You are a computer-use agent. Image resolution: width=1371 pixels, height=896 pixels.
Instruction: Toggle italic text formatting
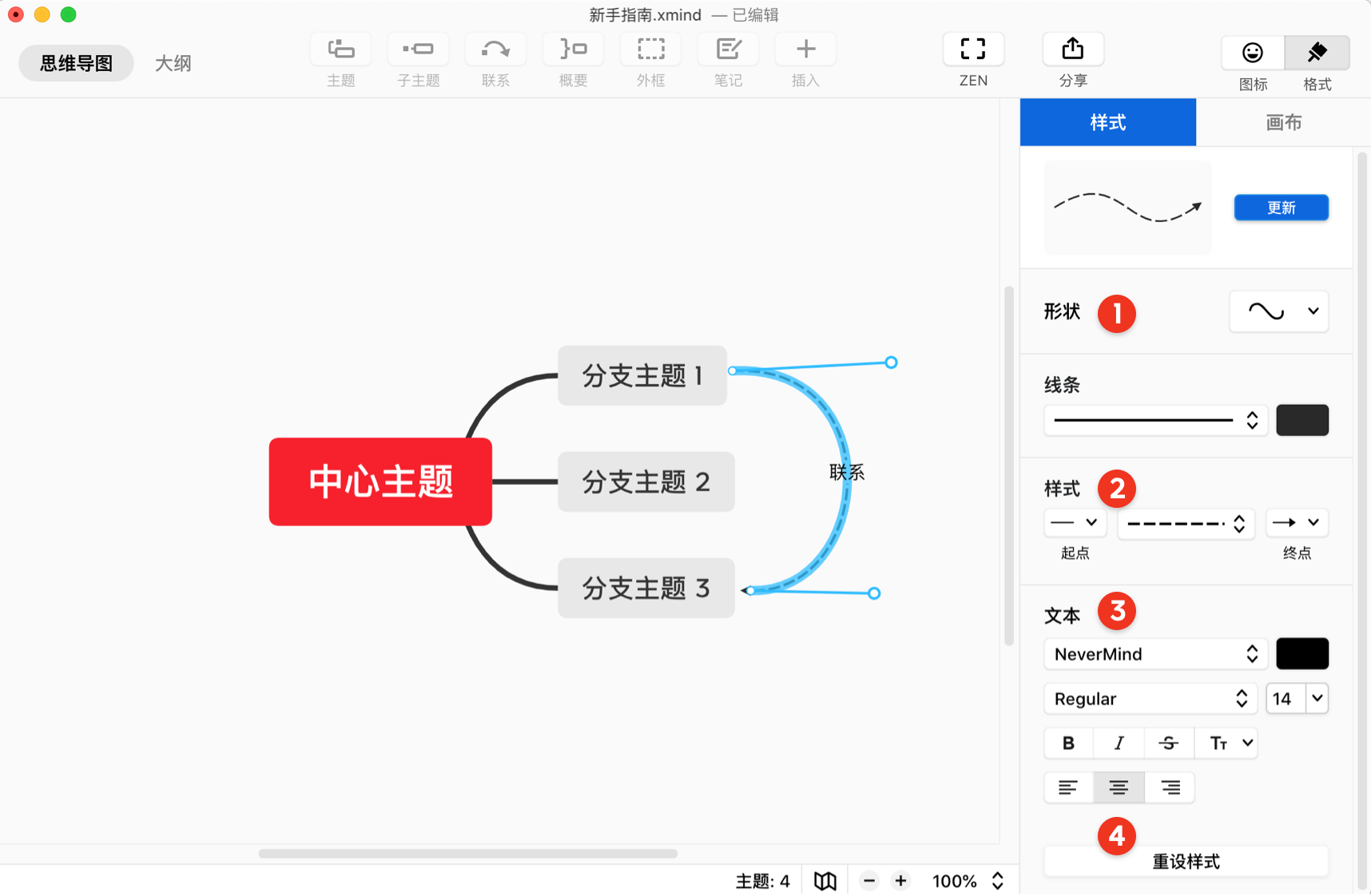[1119, 743]
